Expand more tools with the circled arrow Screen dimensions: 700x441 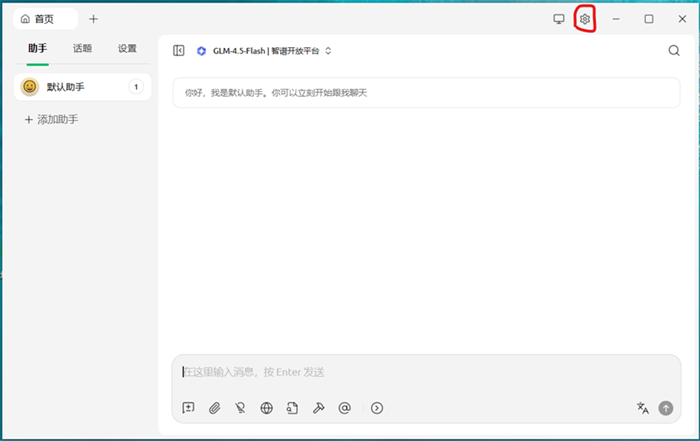[x=377, y=408]
